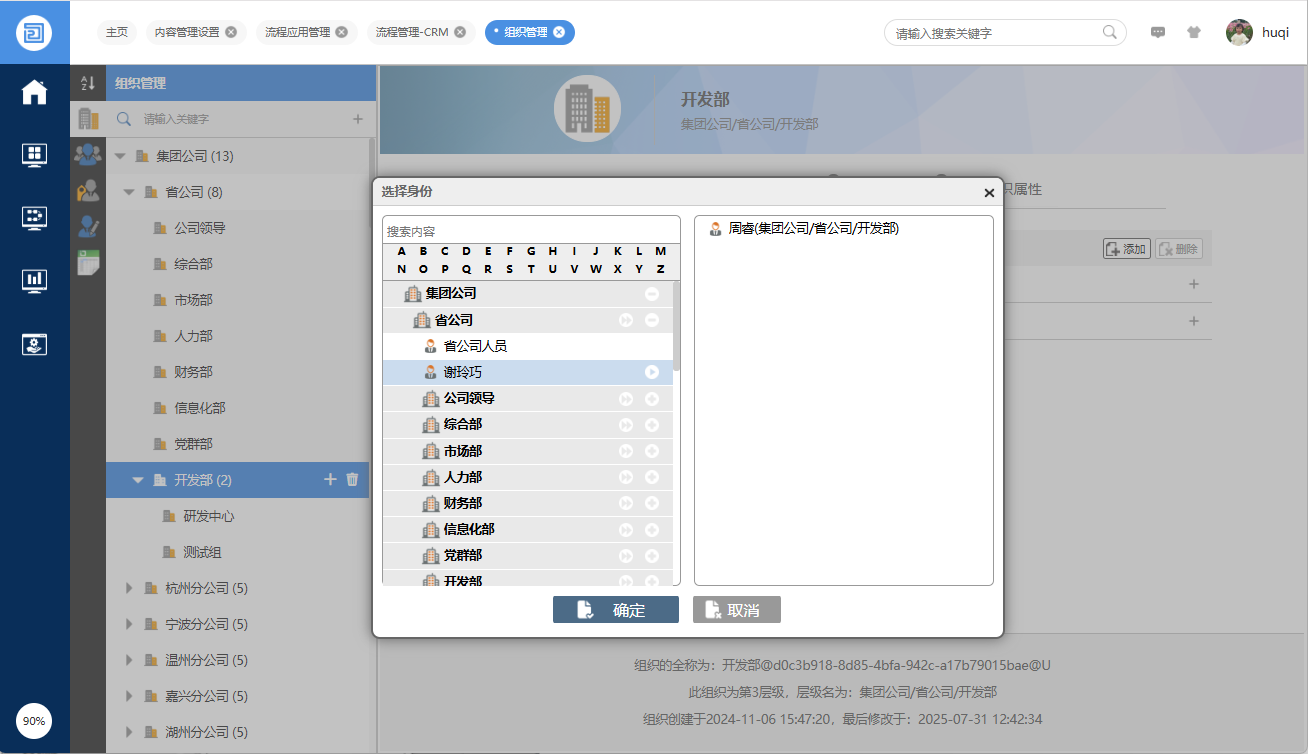Screen dimensions: 1308x754
Task: Select the people group icon in the secondary sidebar
Action: 88,154
